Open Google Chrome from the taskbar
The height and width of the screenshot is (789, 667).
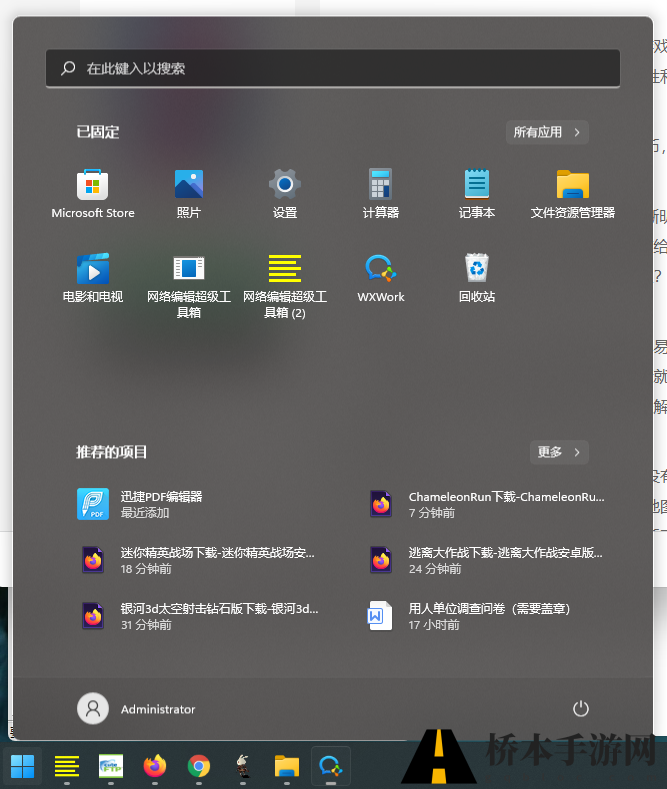(x=199, y=766)
